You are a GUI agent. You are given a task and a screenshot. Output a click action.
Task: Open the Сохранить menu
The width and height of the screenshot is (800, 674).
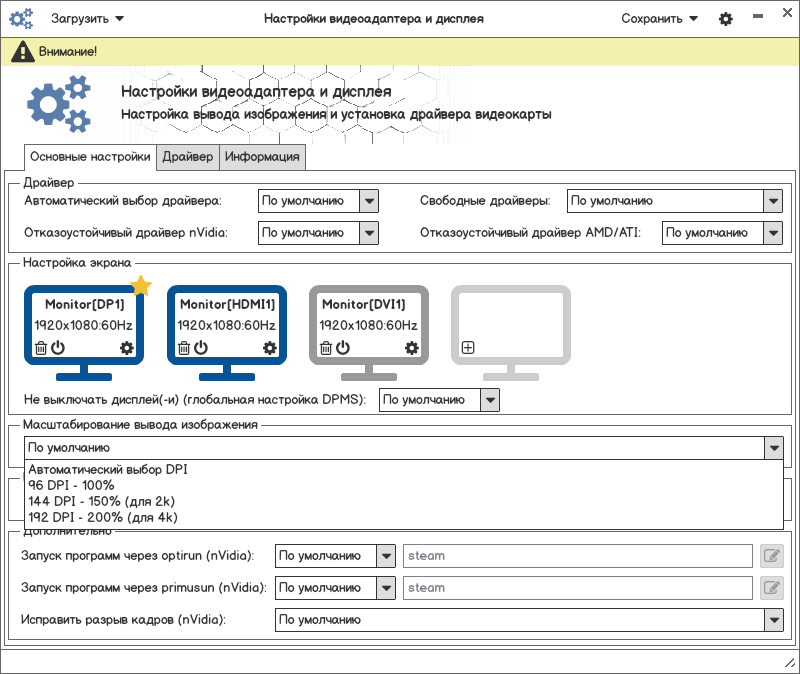point(659,19)
